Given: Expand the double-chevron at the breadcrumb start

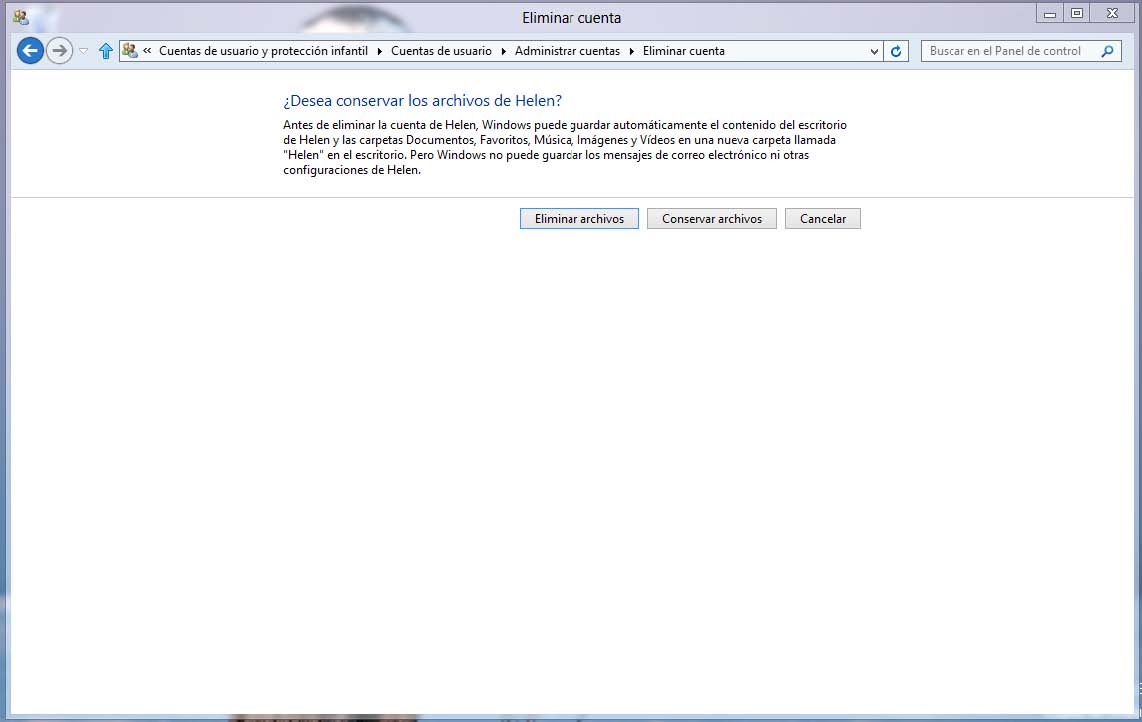Looking at the screenshot, I should tap(148, 51).
